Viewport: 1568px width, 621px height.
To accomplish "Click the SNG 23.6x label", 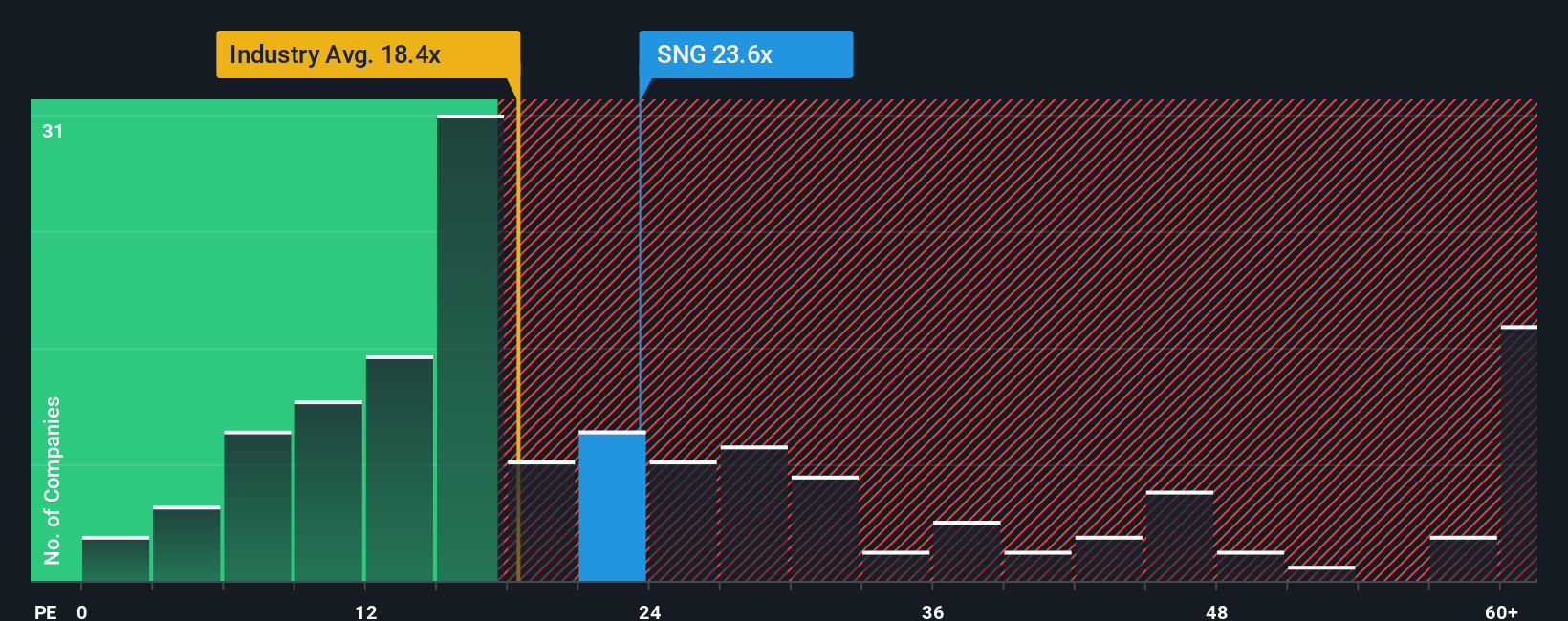I will click(x=746, y=54).
